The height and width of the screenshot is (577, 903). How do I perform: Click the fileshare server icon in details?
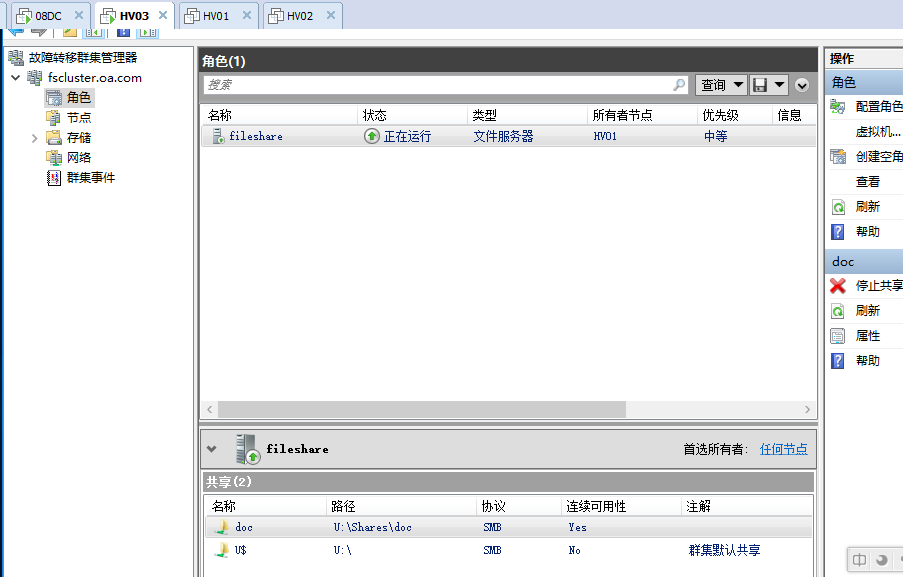coord(248,449)
